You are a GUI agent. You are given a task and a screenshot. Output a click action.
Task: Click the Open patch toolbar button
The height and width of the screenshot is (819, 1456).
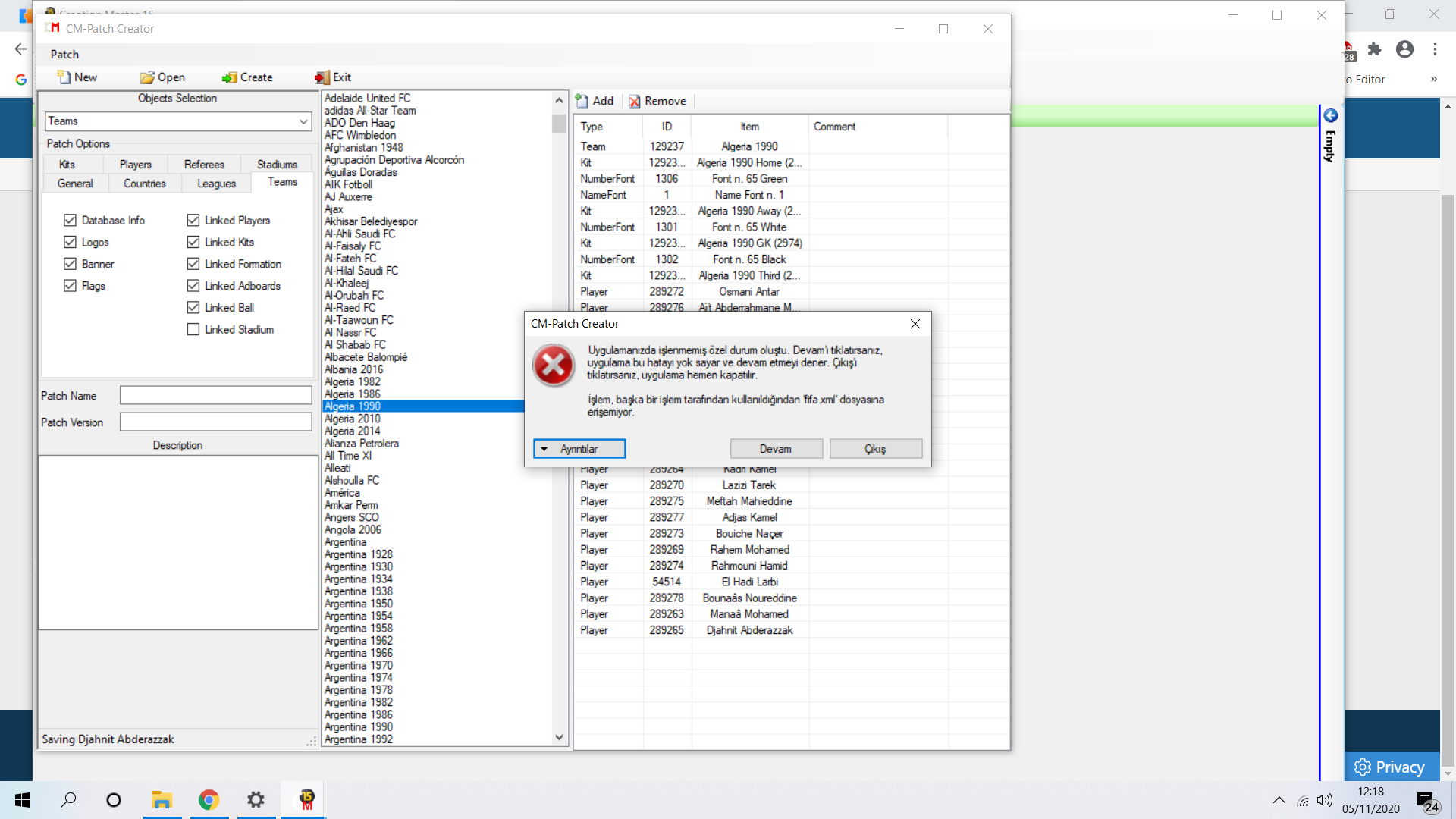click(162, 77)
